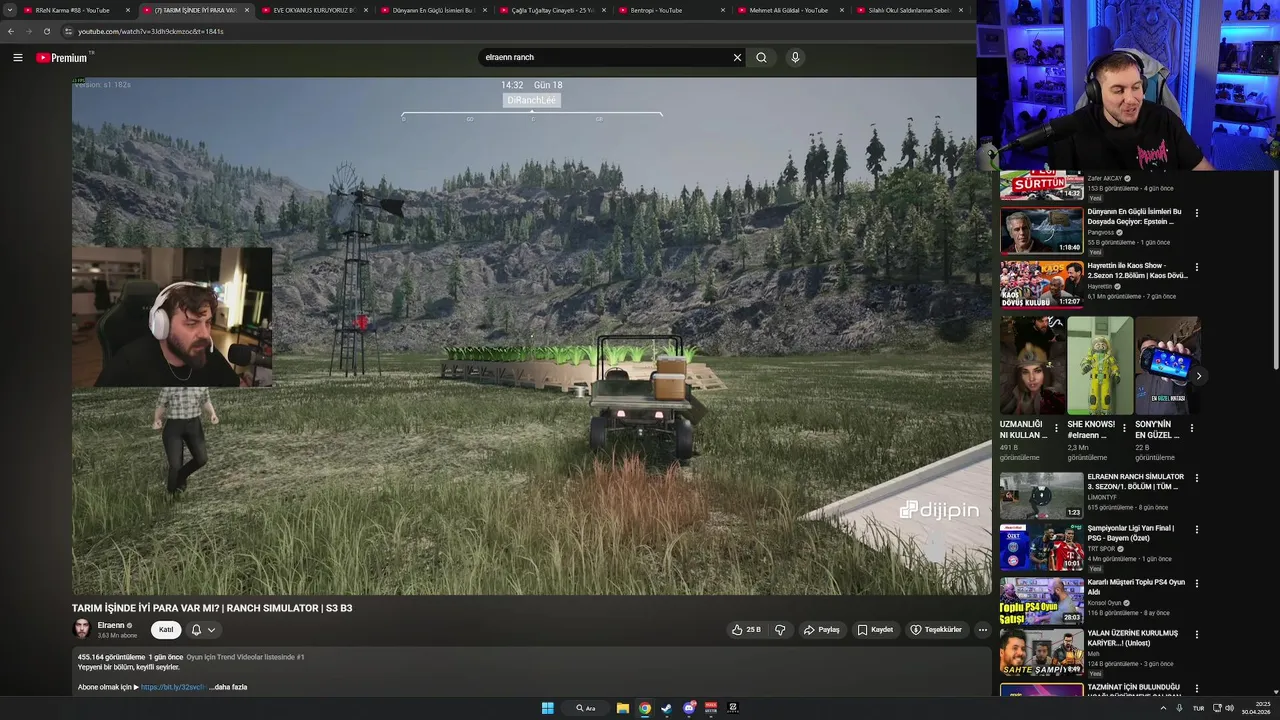The width and height of the screenshot is (1280, 720).
Task: Close the 'RReN Karma #88' tab
Action: [128, 10]
